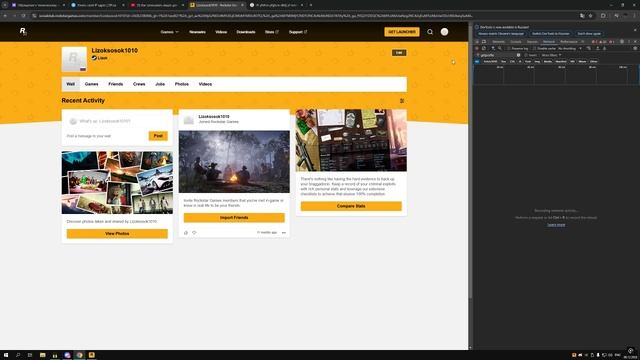Viewport: 640px width, 360px height.
Task: Switch to the Jobs profile tab
Action: click(160, 84)
